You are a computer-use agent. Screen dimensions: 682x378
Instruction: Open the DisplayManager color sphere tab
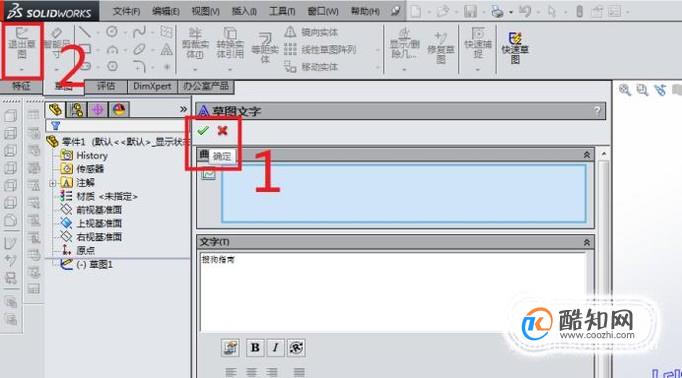point(119,110)
